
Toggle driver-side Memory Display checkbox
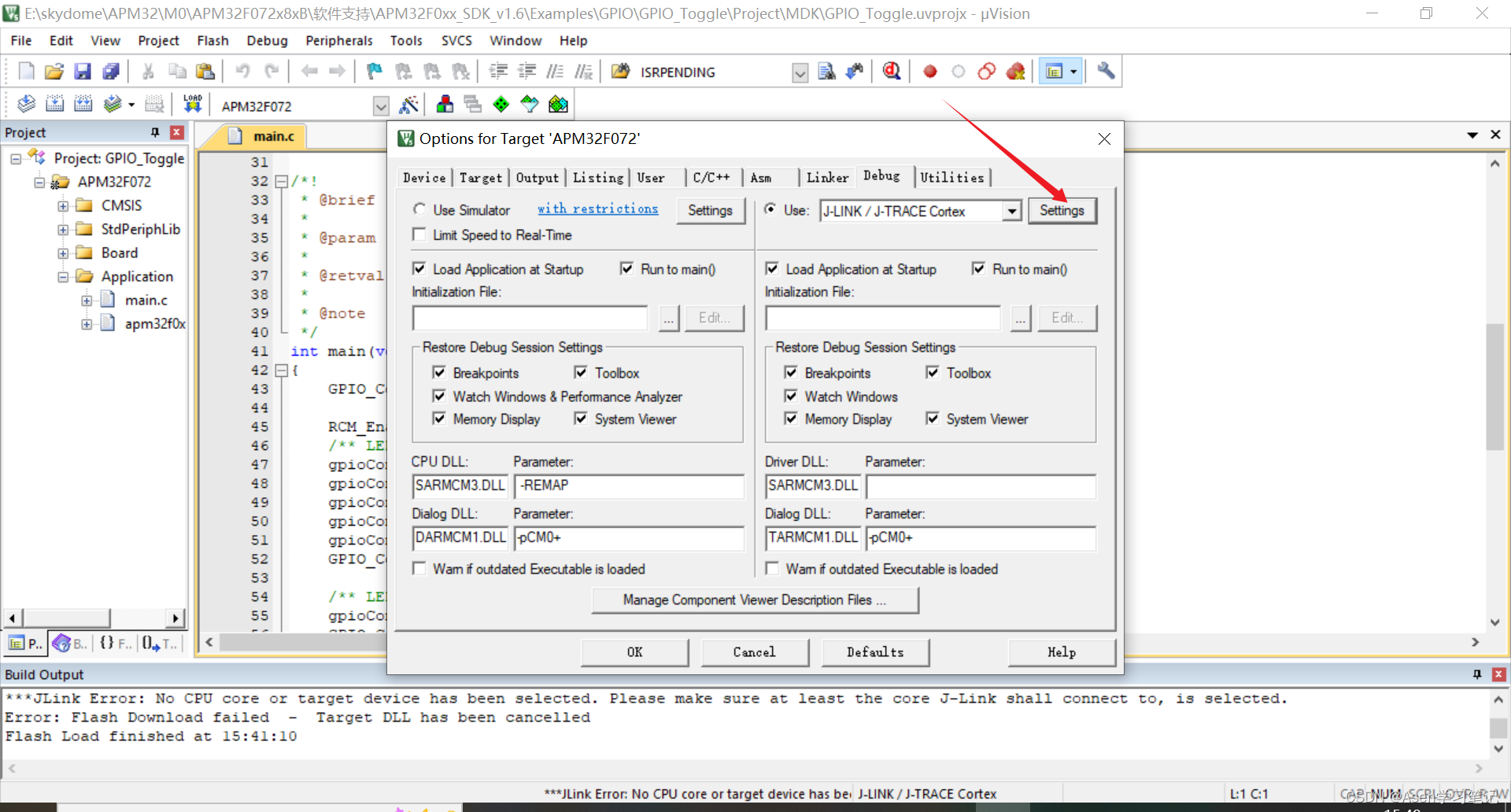pyautogui.click(x=791, y=419)
